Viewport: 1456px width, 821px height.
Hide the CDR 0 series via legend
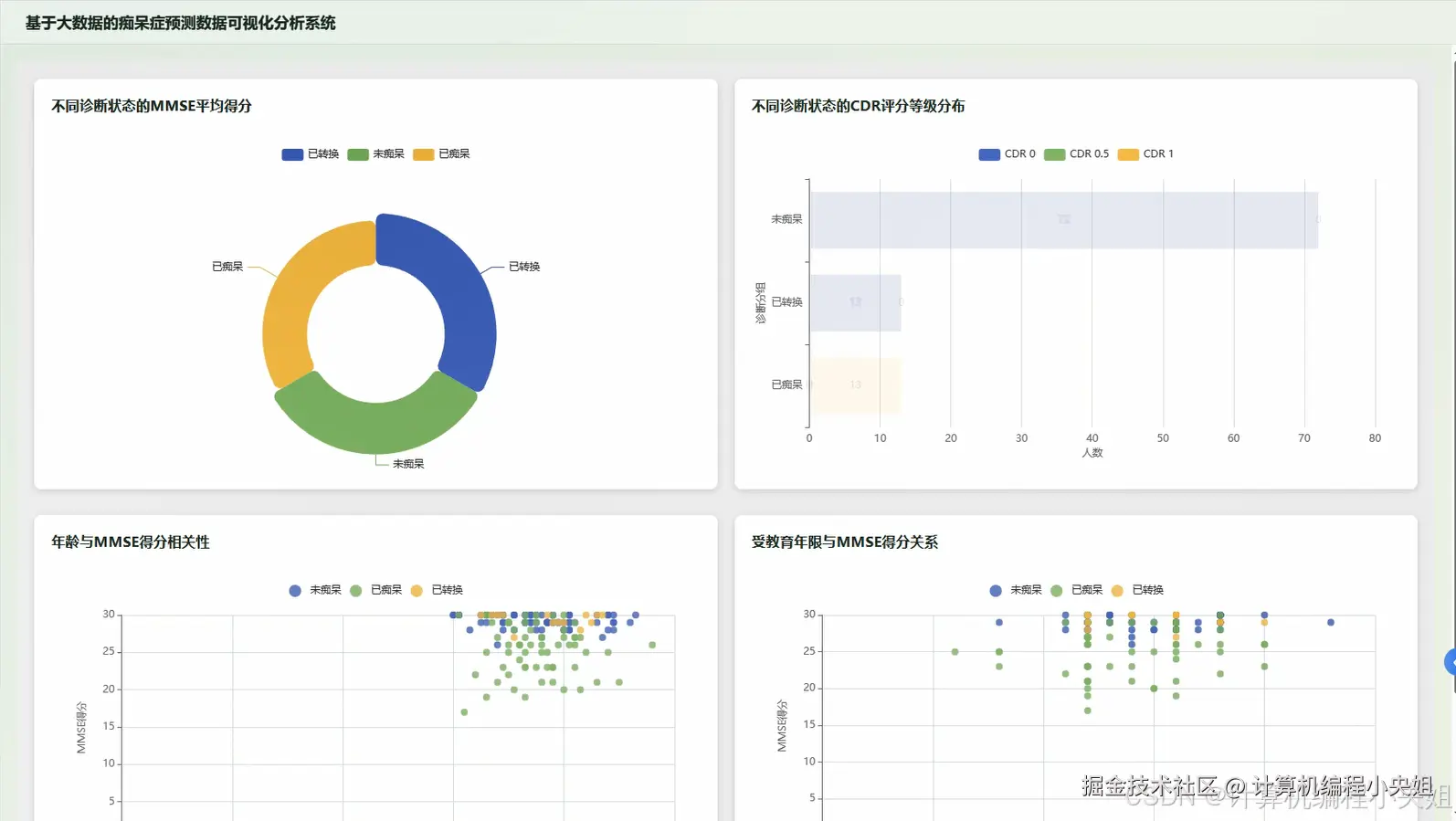tap(1007, 154)
